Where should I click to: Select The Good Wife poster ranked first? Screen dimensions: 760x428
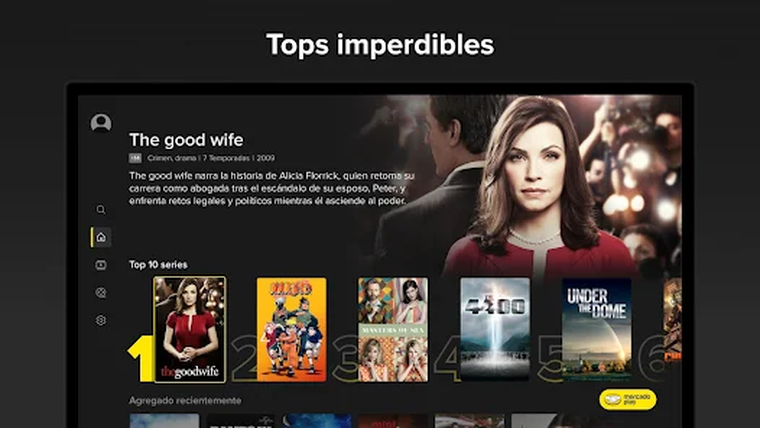click(190, 330)
